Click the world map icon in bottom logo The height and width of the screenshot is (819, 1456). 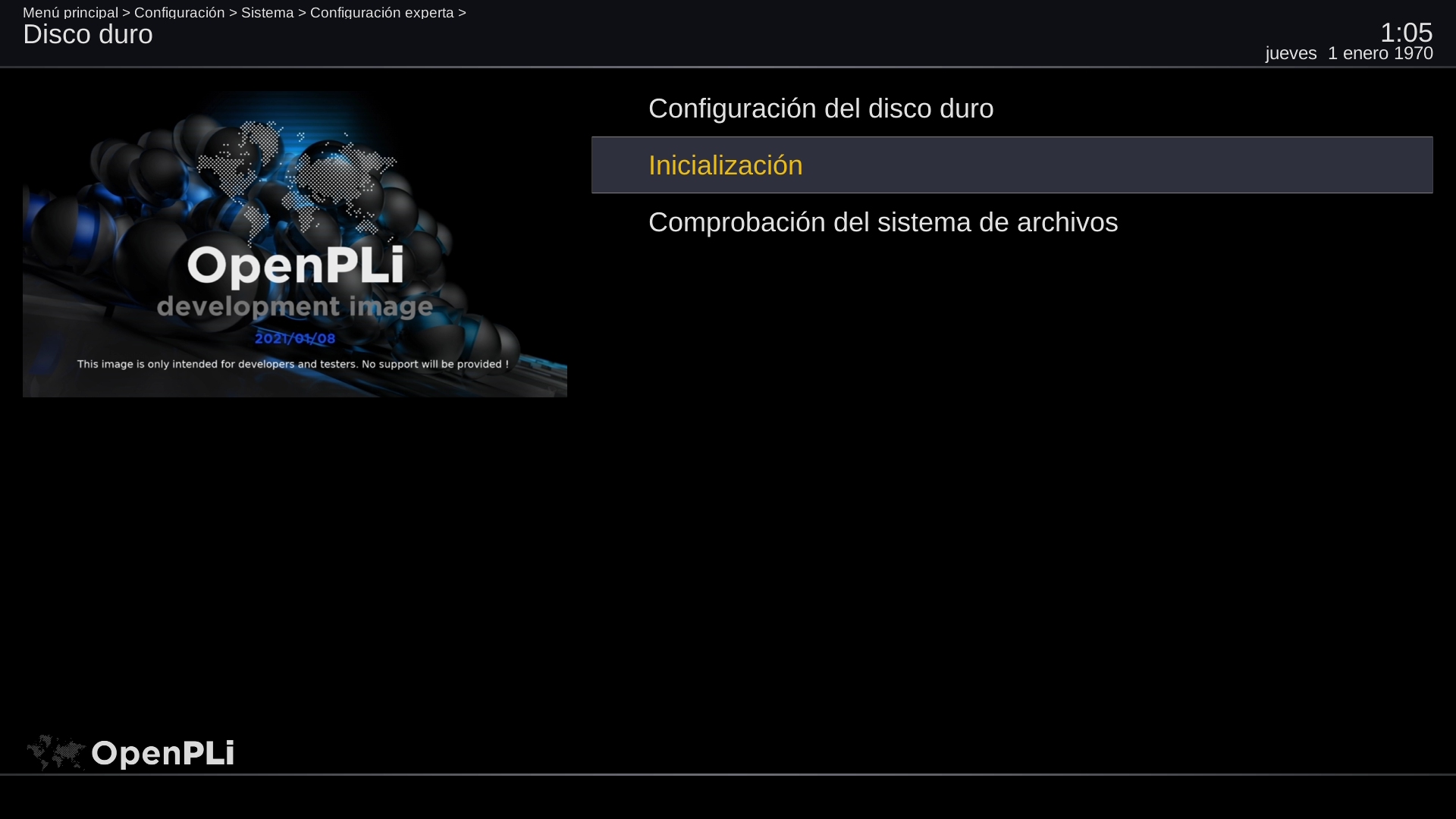[55, 752]
